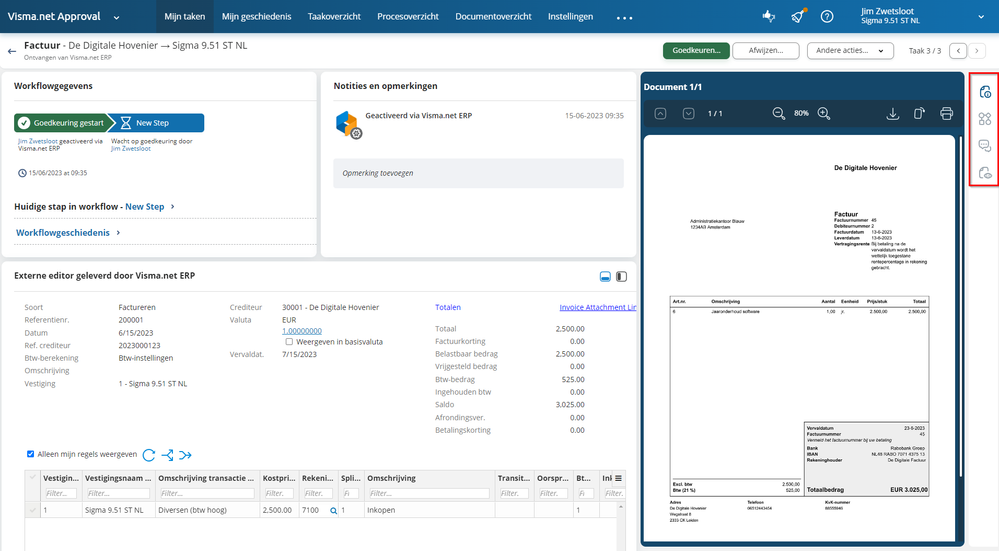Click the print icon in document viewer

946,114
